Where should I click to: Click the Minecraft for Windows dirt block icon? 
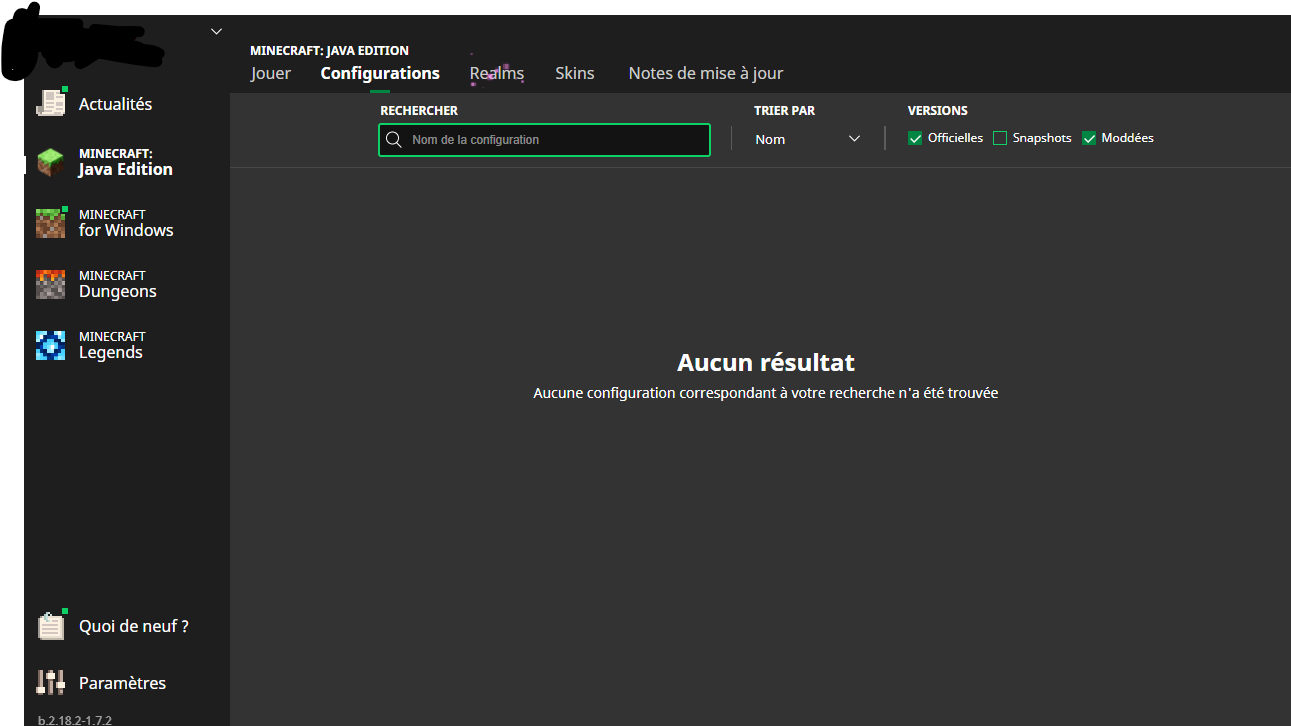pyautogui.click(x=50, y=223)
